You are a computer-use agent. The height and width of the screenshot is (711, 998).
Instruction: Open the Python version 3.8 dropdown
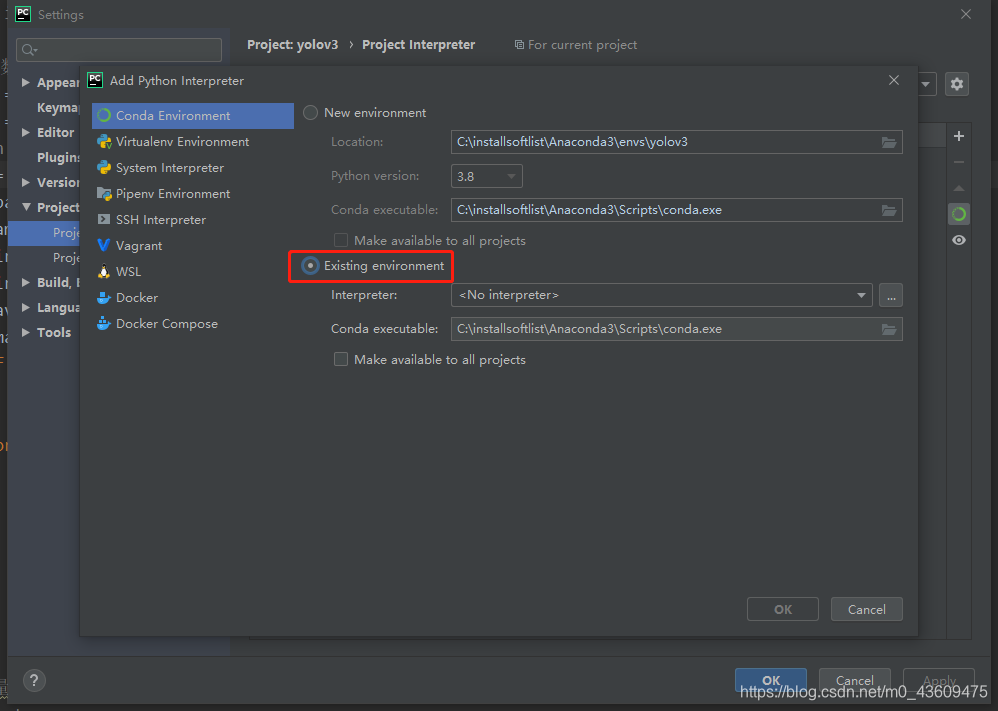[x=487, y=176]
